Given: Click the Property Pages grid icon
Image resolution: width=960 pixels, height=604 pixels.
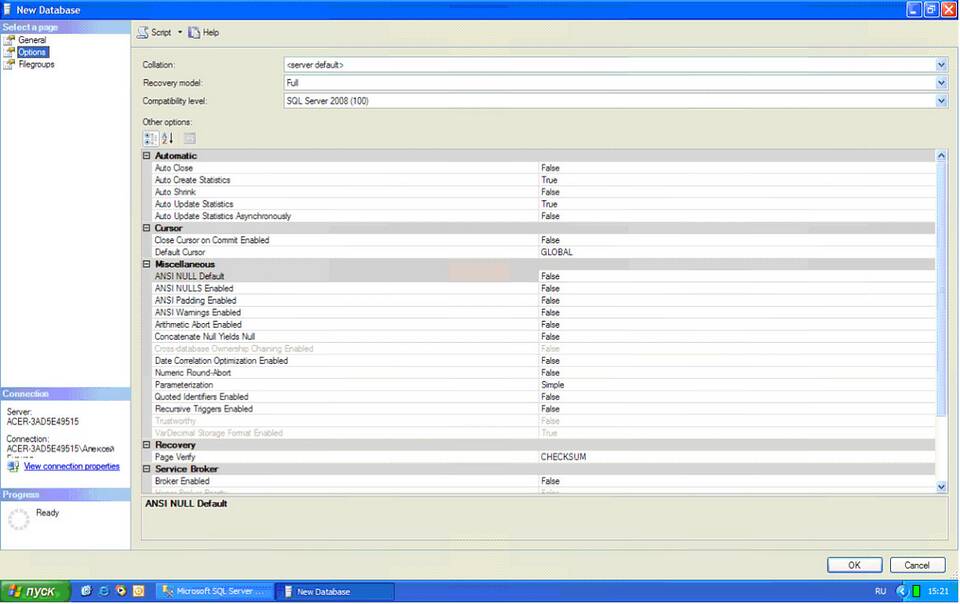Looking at the screenshot, I should pyautogui.click(x=189, y=139).
